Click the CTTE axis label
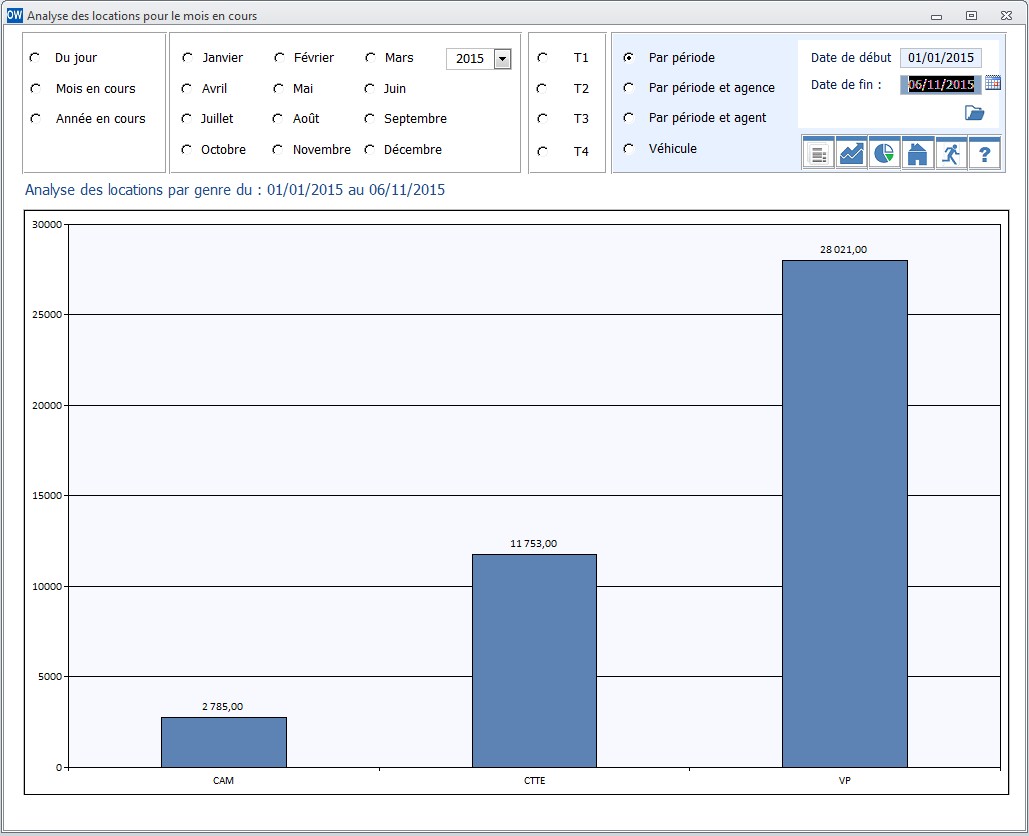1029x836 pixels. 534,780
